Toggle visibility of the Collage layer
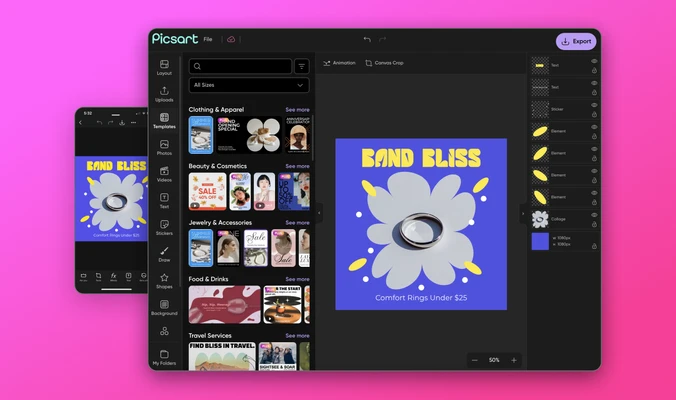The height and width of the screenshot is (400, 676). (594, 214)
